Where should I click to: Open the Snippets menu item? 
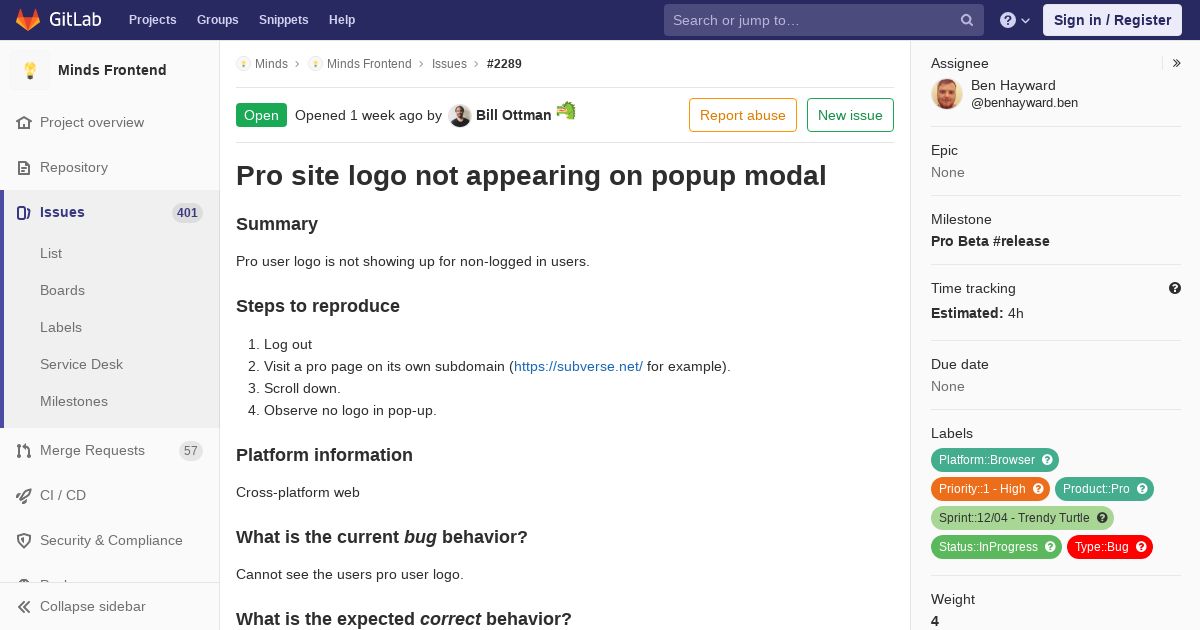click(284, 20)
